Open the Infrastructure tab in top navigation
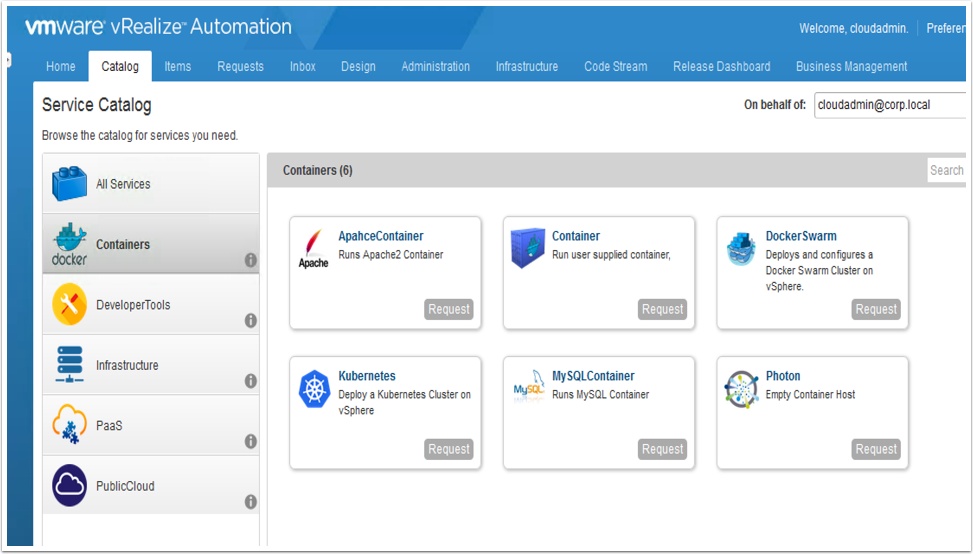The image size is (973, 554). pyautogui.click(x=527, y=66)
